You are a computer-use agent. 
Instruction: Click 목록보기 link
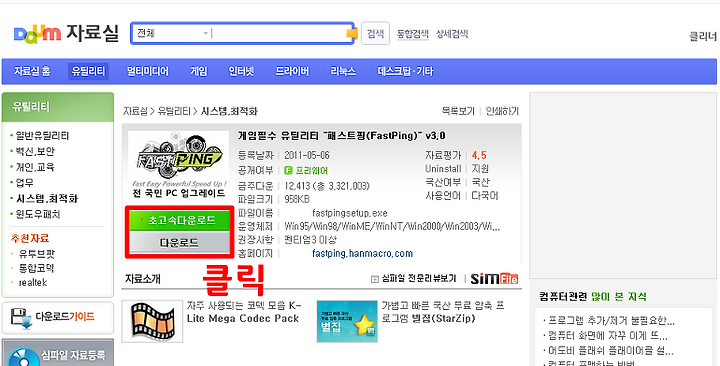[458, 111]
